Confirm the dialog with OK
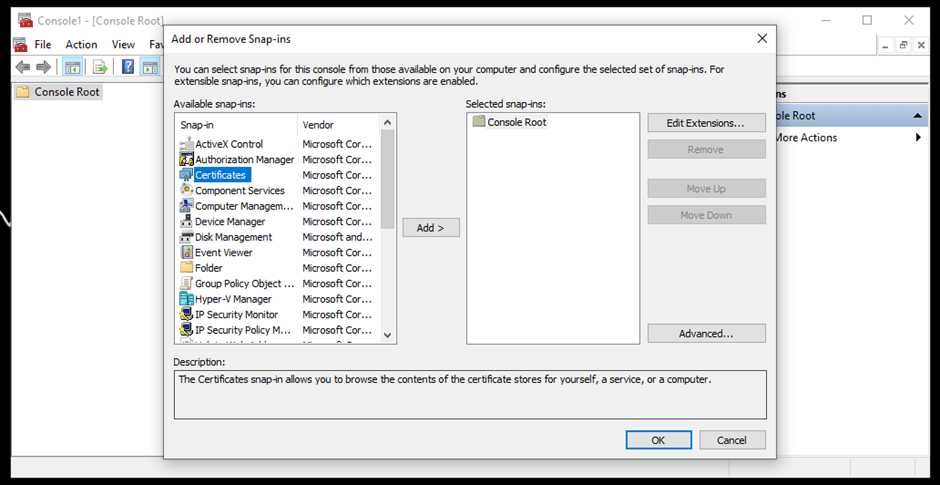 click(x=658, y=440)
